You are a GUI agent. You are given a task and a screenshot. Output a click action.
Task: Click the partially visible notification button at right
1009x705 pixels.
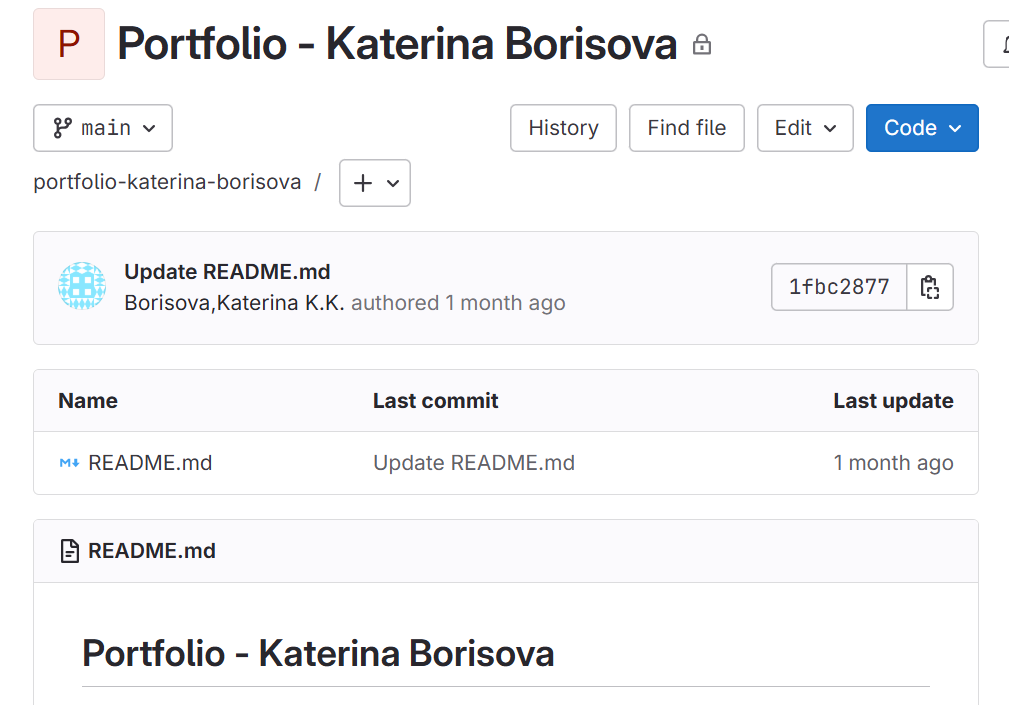[x=998, y=44]
